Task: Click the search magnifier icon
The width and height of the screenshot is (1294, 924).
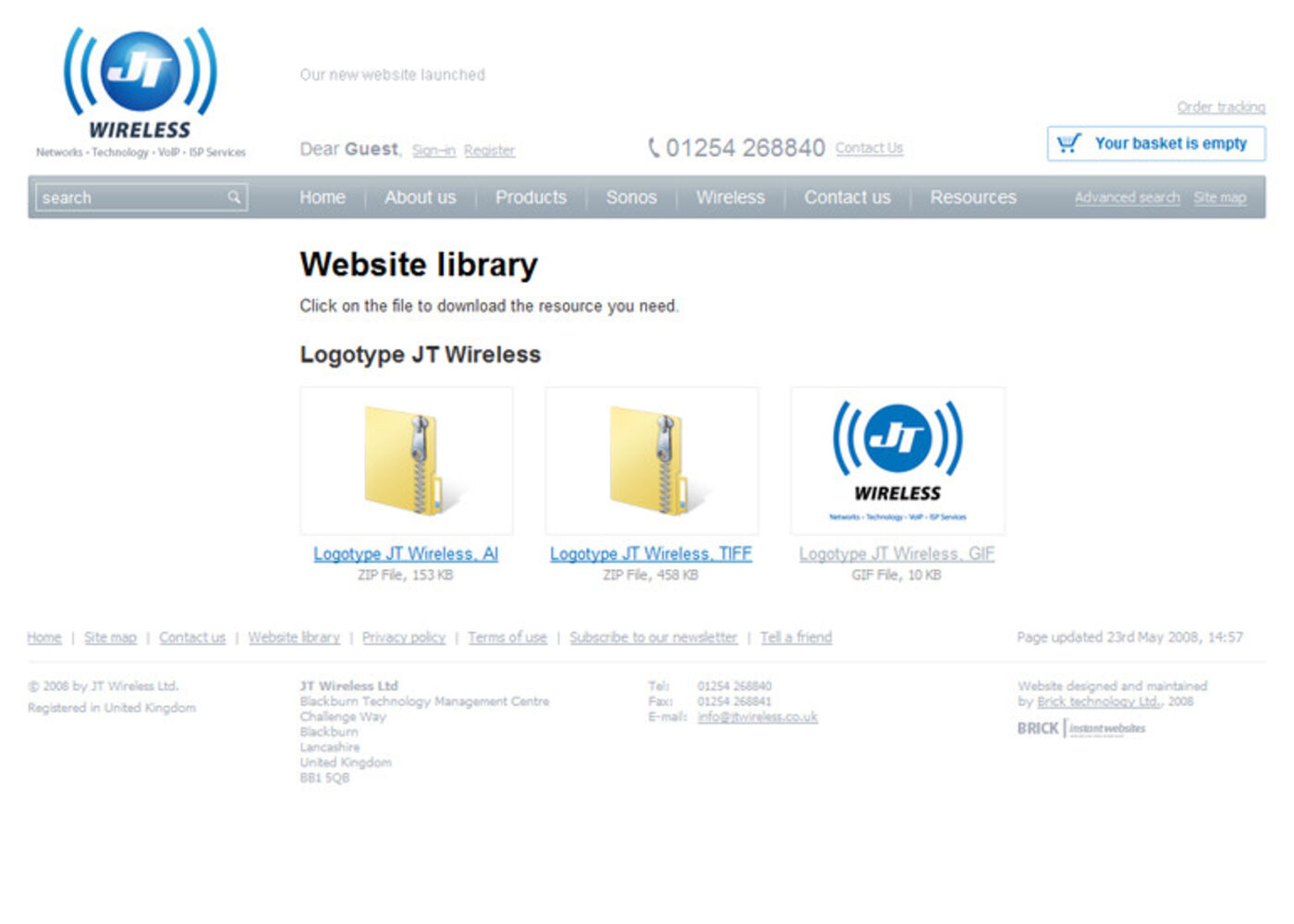Action: click(x=236, y=197)
